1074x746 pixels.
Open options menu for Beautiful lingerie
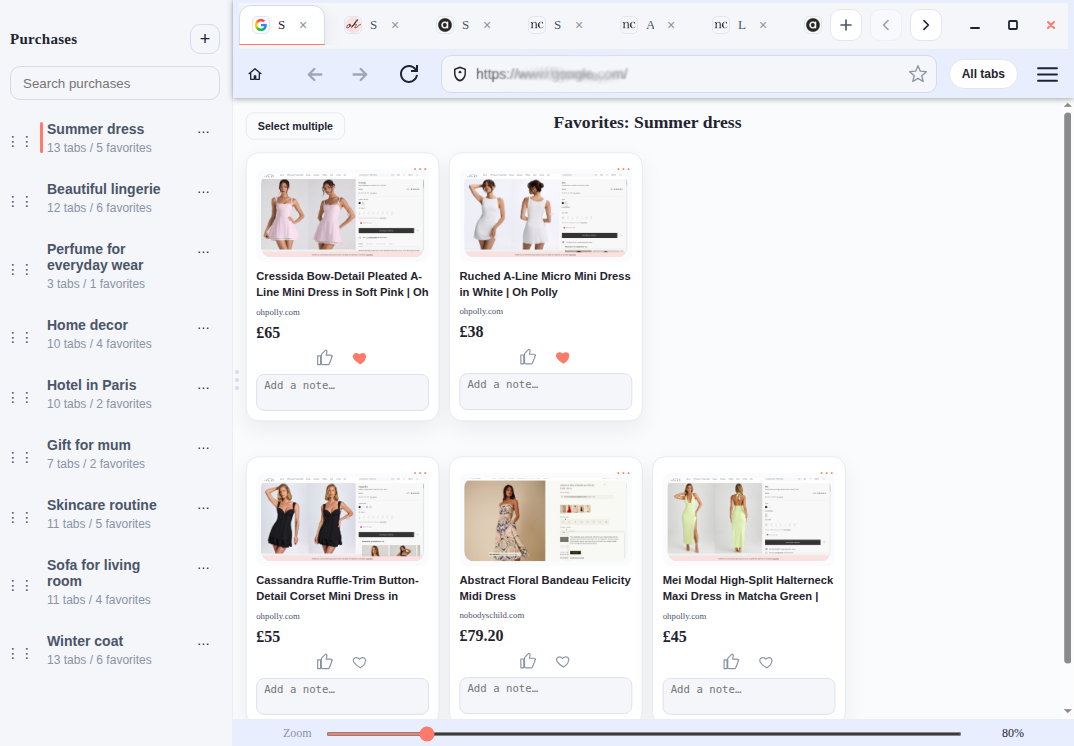[204, 191]
